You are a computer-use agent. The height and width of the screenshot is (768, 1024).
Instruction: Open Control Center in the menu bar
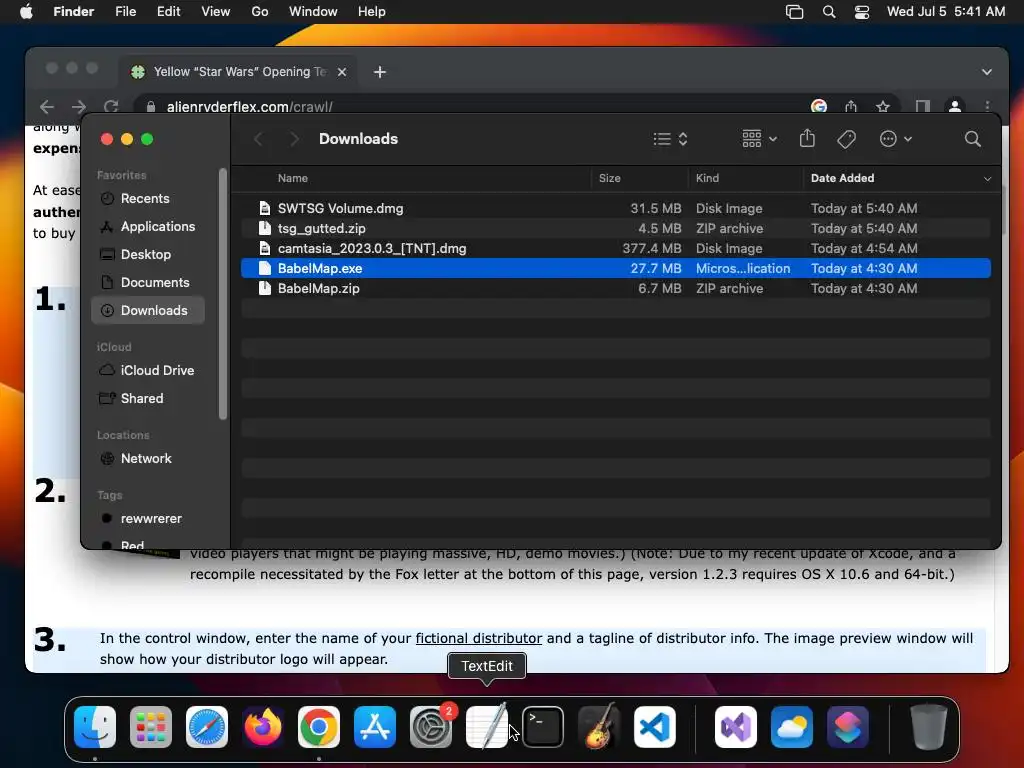click(862, 12)
